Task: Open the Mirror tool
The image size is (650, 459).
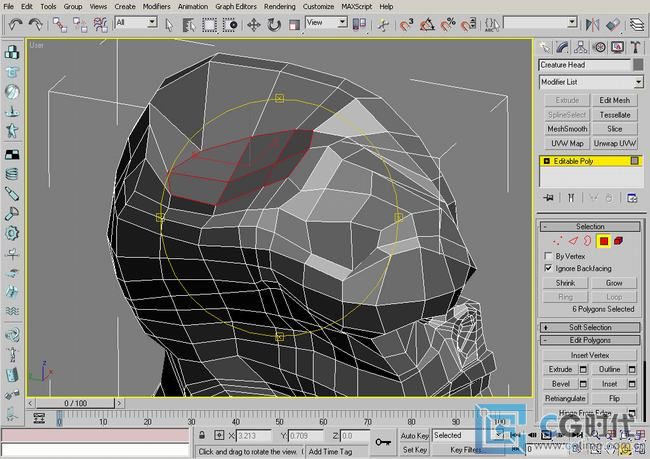Action: click(592, 24)
